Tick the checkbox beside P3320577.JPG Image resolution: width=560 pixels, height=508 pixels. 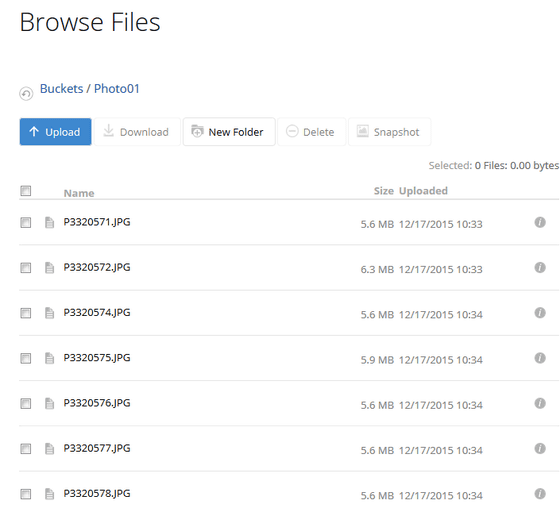coord(26,449)
